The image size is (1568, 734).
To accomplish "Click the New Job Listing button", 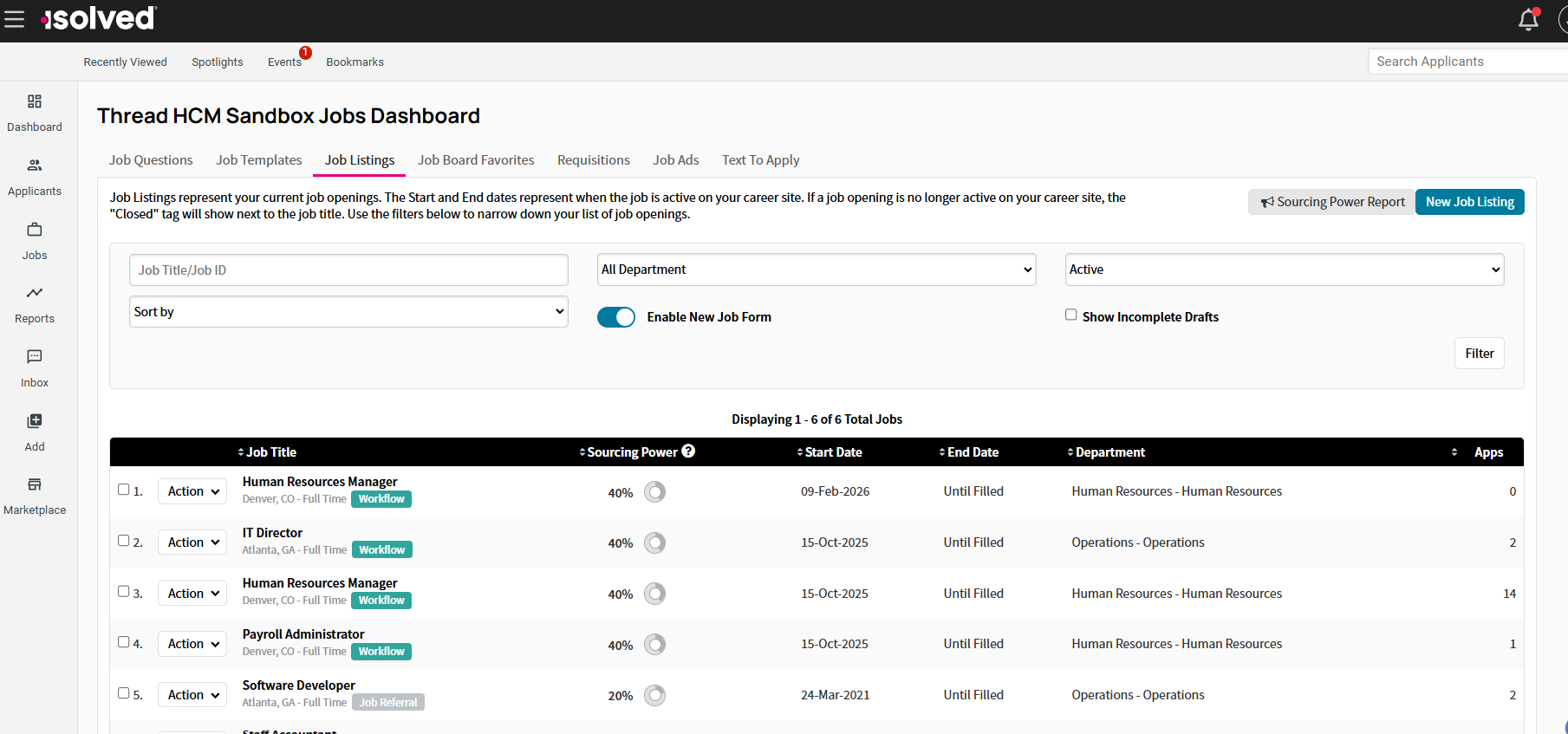I will tap(1470, 202).
